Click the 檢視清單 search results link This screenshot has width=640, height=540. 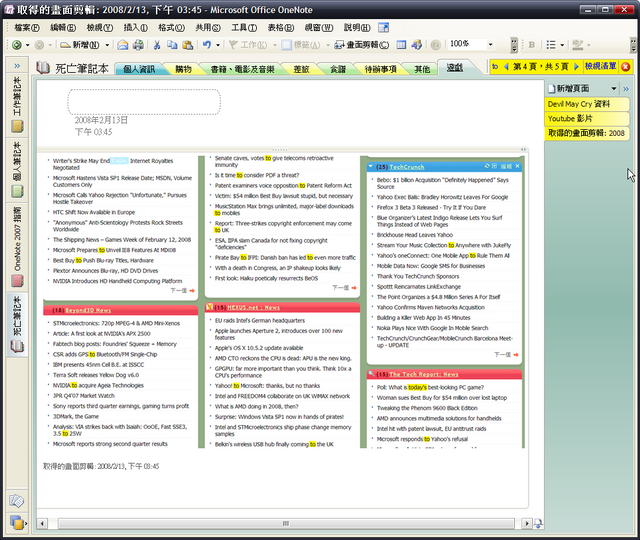click(600, 66)
